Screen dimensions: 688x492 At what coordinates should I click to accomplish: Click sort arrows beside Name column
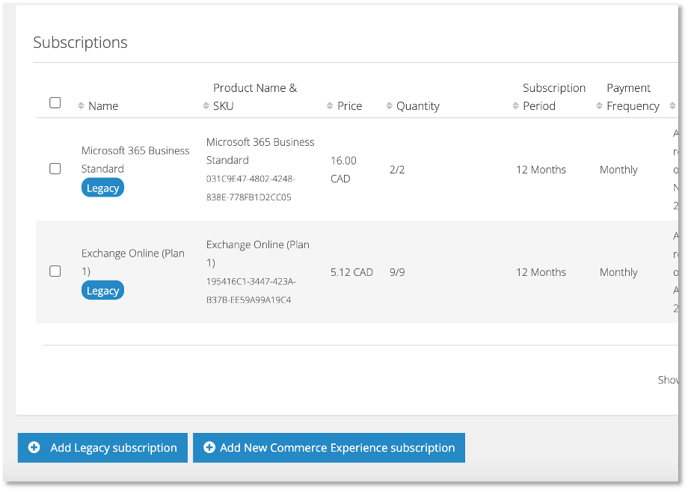click(x=81, y=106)
